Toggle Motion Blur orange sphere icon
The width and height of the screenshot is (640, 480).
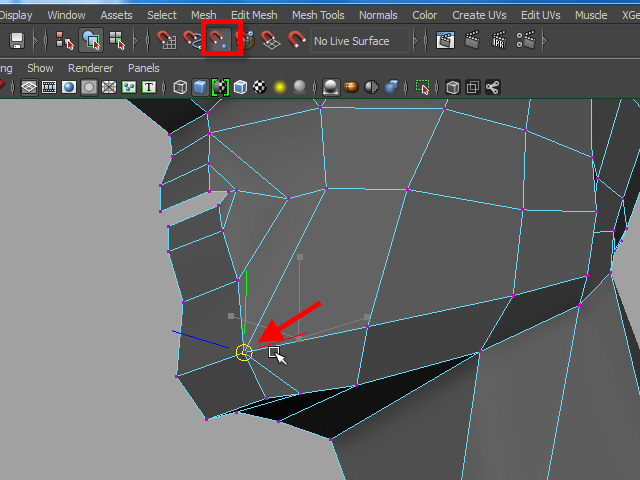pyautogui.click(x=351, y=87)
